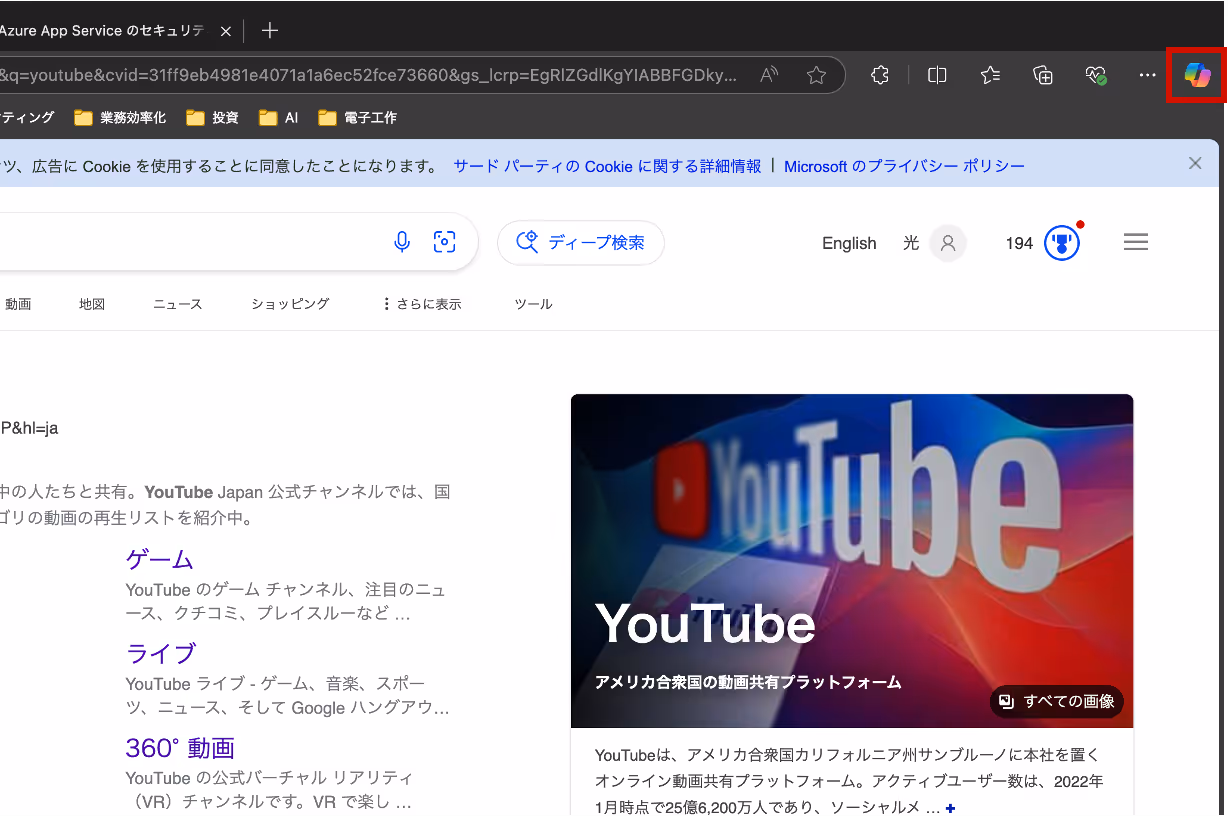Click the large YouTube panel title
Image resolution: width=1228 pixels, height=816 pixels.
click(705, 624)
